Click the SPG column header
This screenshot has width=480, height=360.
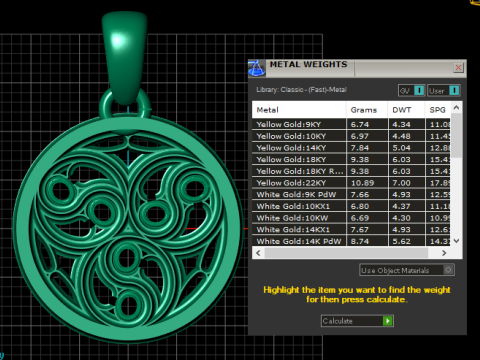[438, 110]
